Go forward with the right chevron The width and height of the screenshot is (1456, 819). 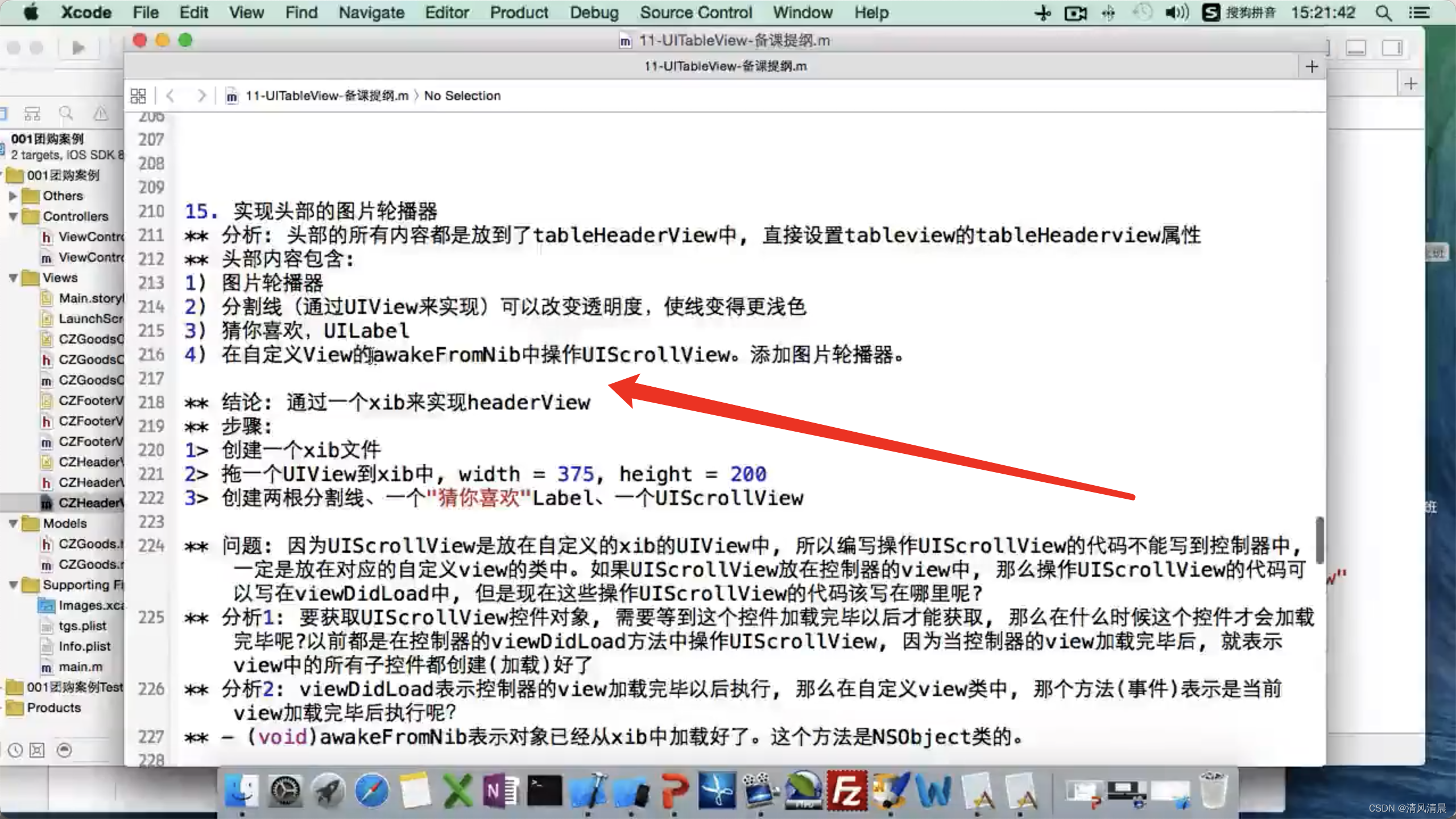tap(200, 96)
